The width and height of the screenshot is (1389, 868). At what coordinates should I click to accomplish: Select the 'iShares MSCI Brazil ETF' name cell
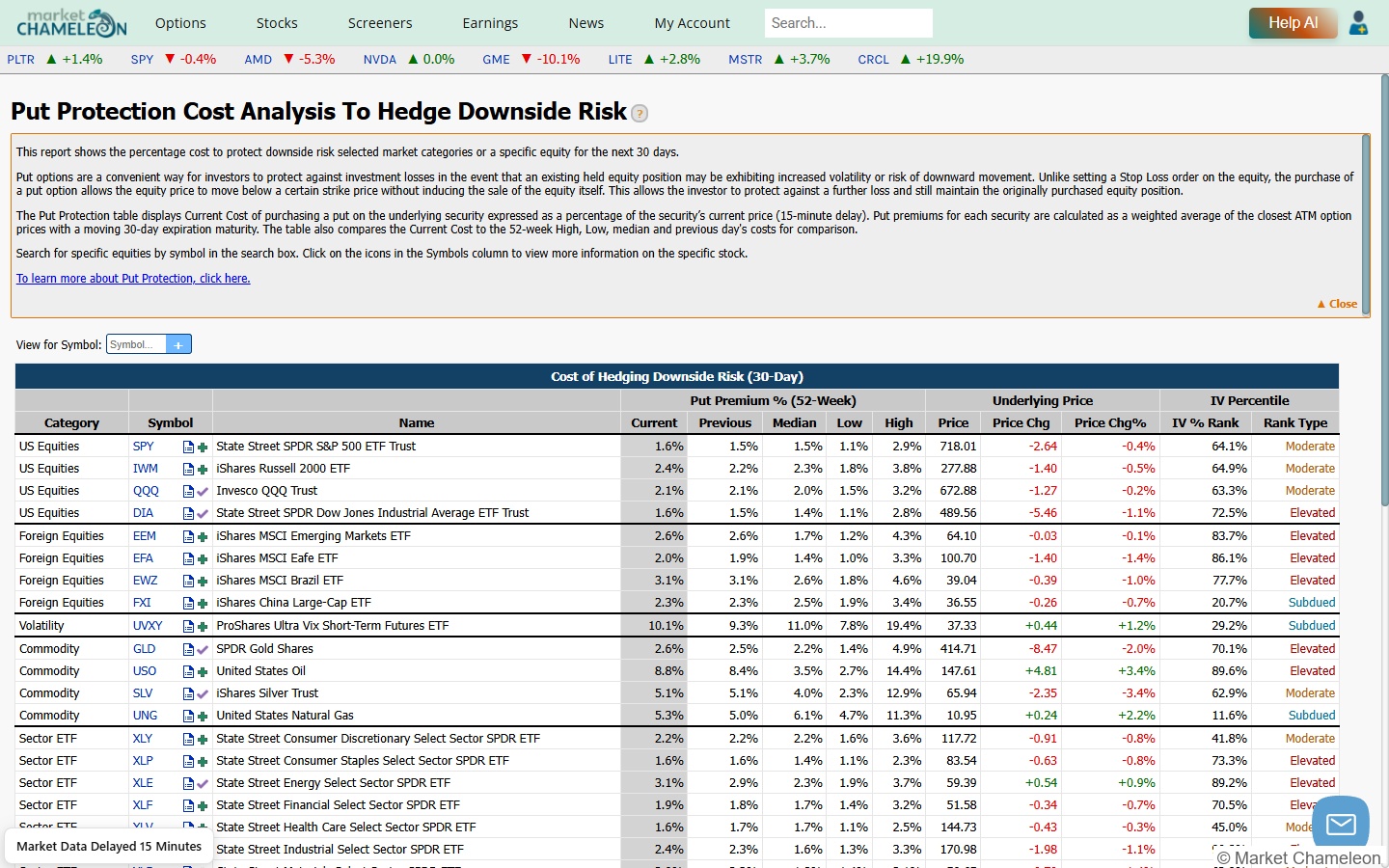(x=280, y=582)
